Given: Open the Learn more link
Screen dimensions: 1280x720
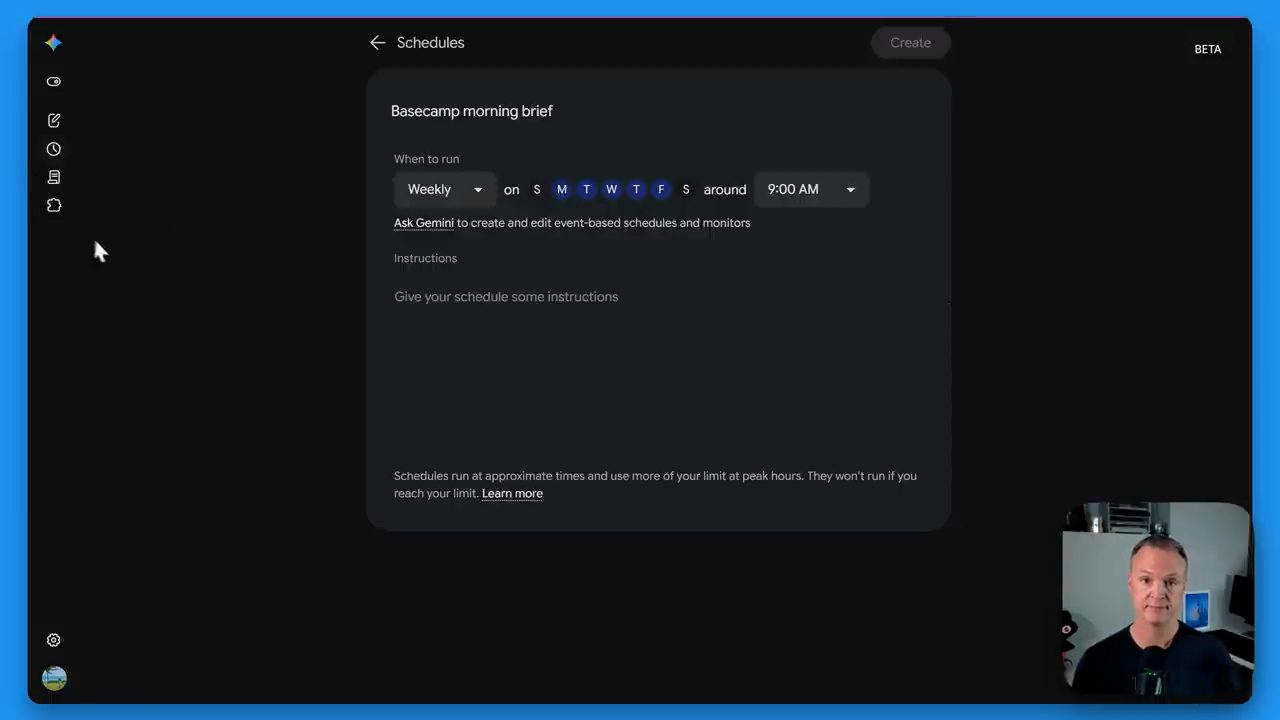Looking at the screenshot, I should pyautogui.click(x=512, y=493).
